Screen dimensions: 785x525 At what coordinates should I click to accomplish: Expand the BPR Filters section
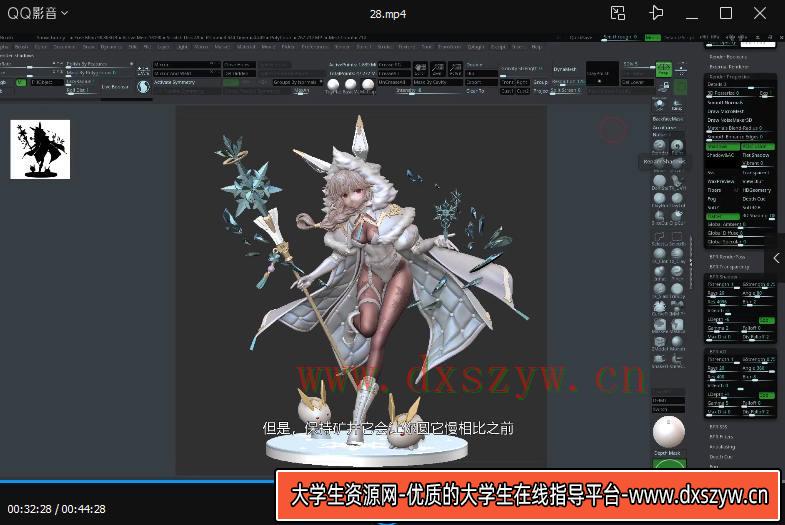coord(721,436)
